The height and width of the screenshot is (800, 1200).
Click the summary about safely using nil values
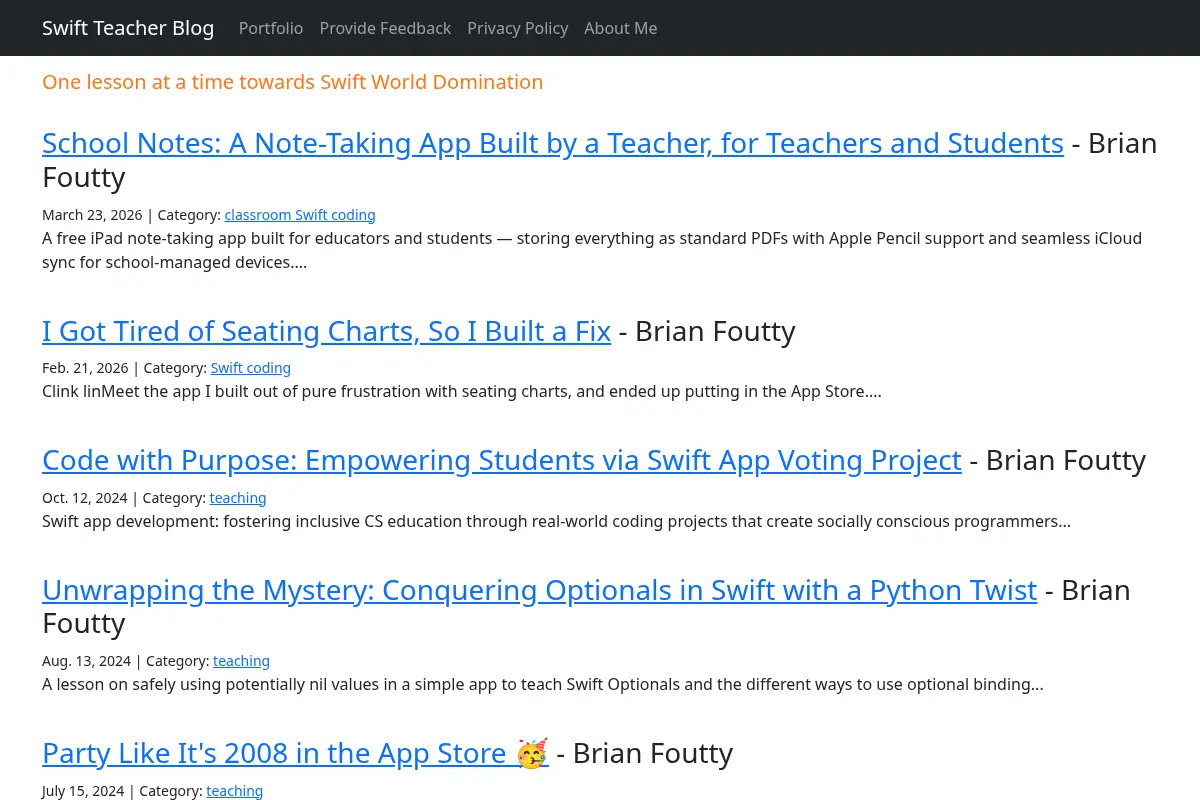point(543,684)
